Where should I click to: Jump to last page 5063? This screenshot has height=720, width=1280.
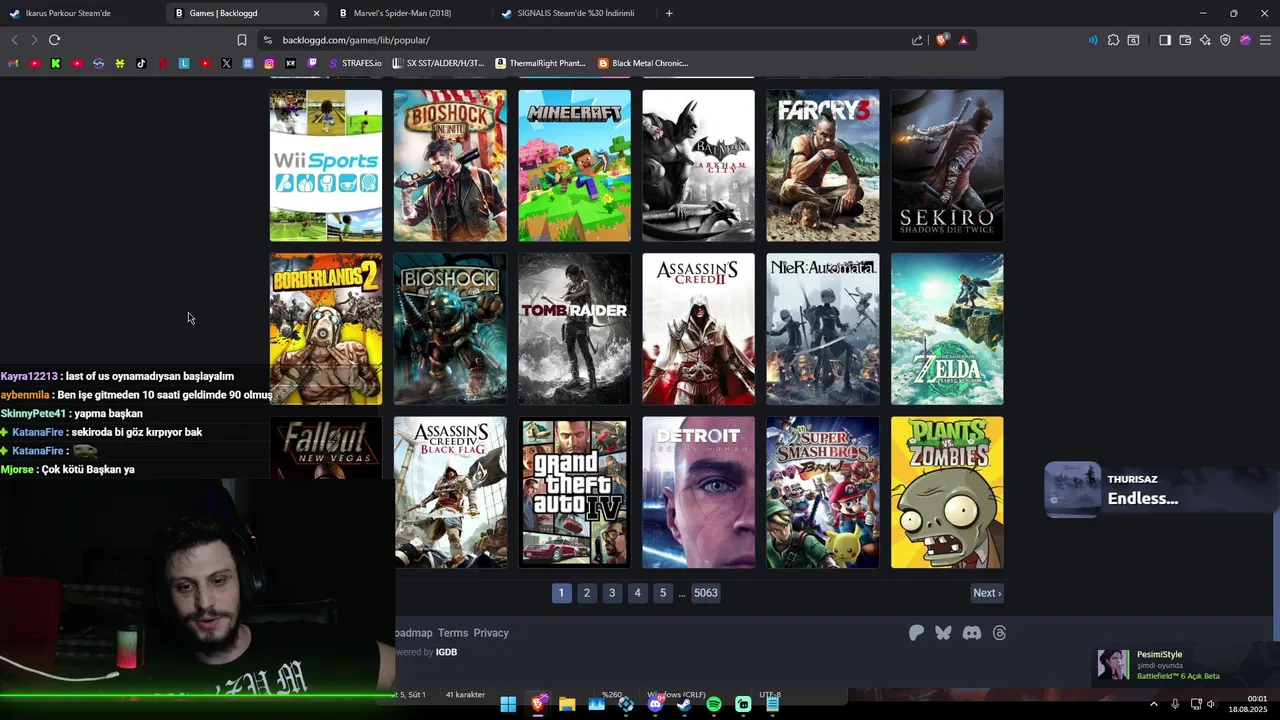(706, 593)
